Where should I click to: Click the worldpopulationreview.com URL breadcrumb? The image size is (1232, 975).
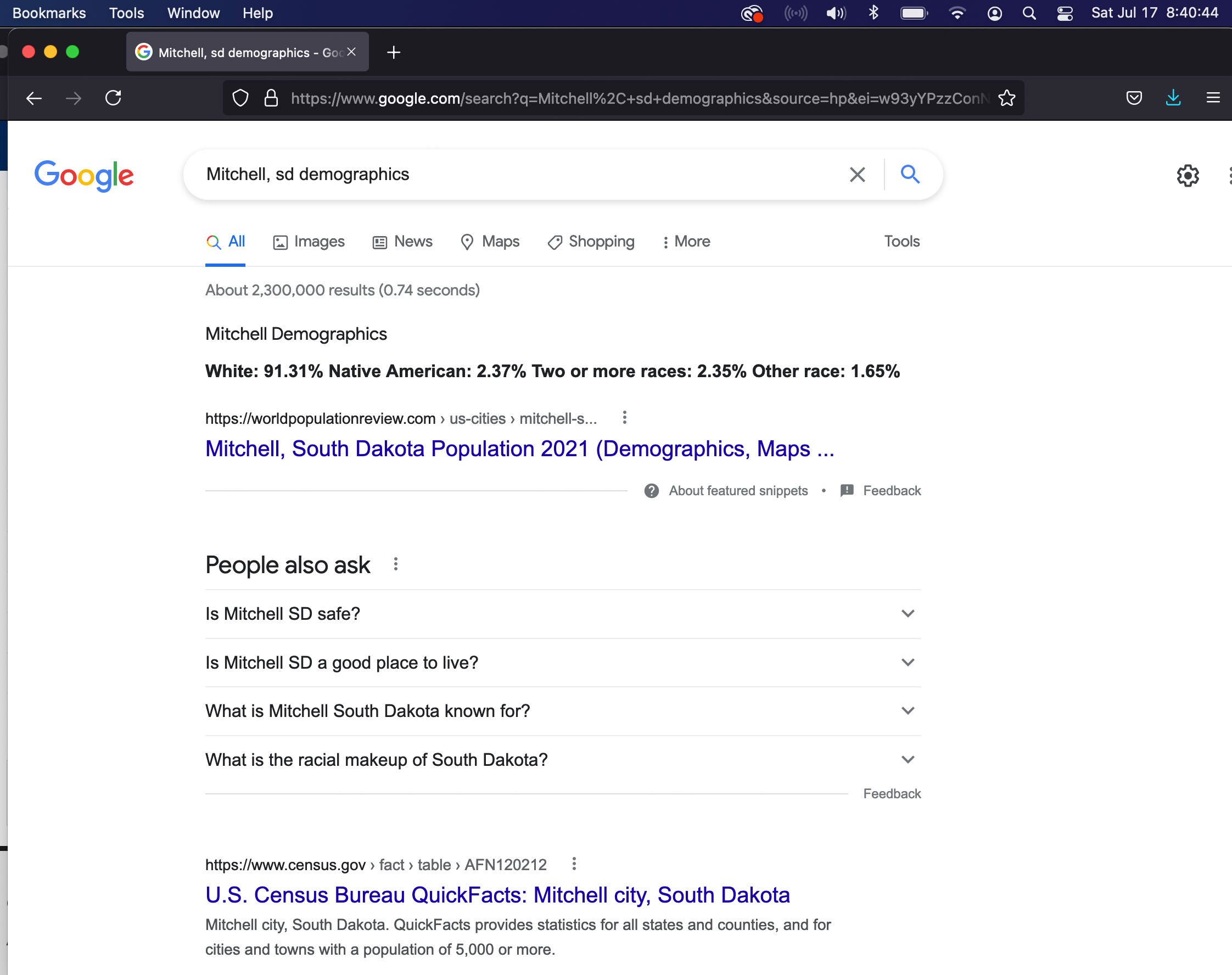[x=401, y=418]
